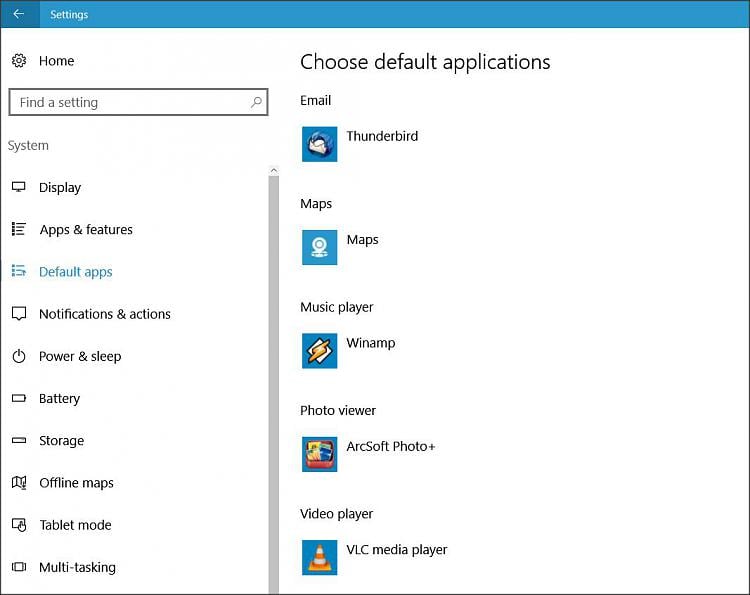The width and height of the screenshot is (750, 595).
Task: Click the ArcSoft Photo+ icon
Action: point(319,454)
